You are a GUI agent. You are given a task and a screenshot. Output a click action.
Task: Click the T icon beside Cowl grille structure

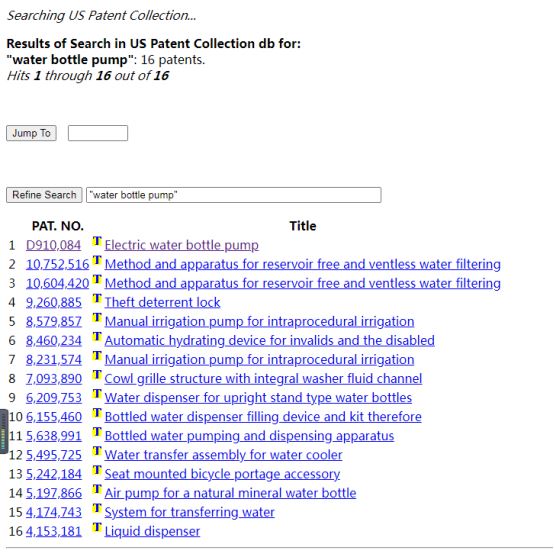[97, 375]
